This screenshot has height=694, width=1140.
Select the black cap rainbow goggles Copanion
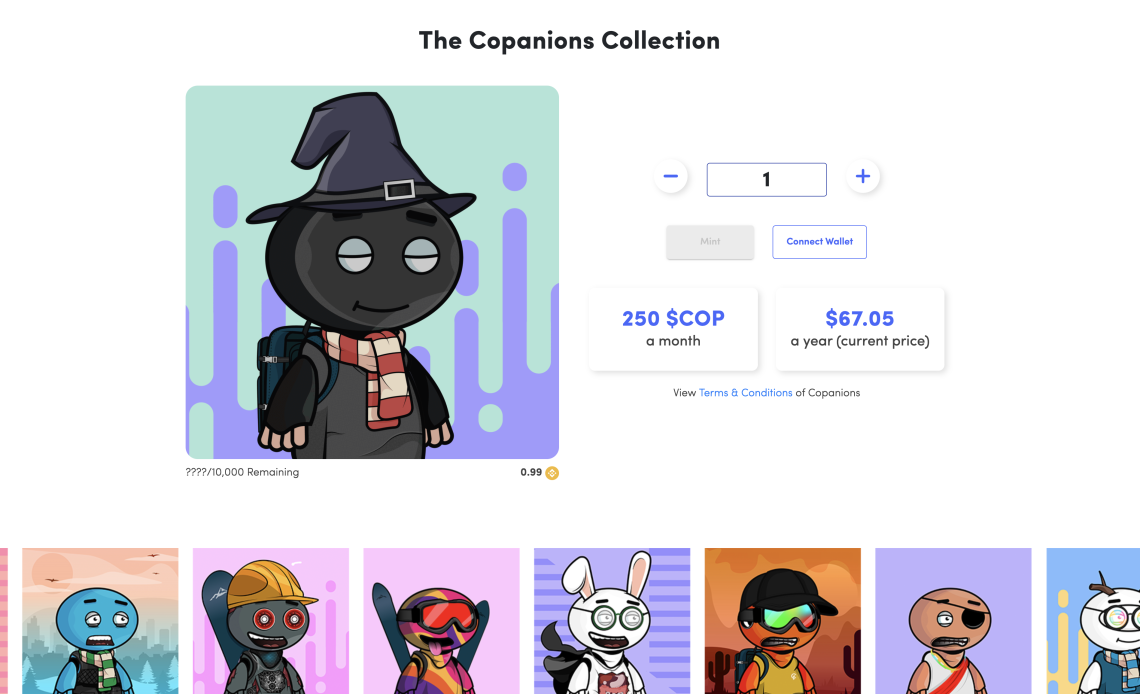[782, 621]
